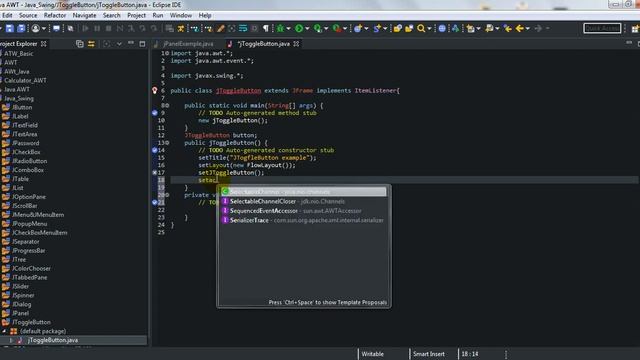Click the Open Task folder icon
640x360 pixels.
pos(409,29)
